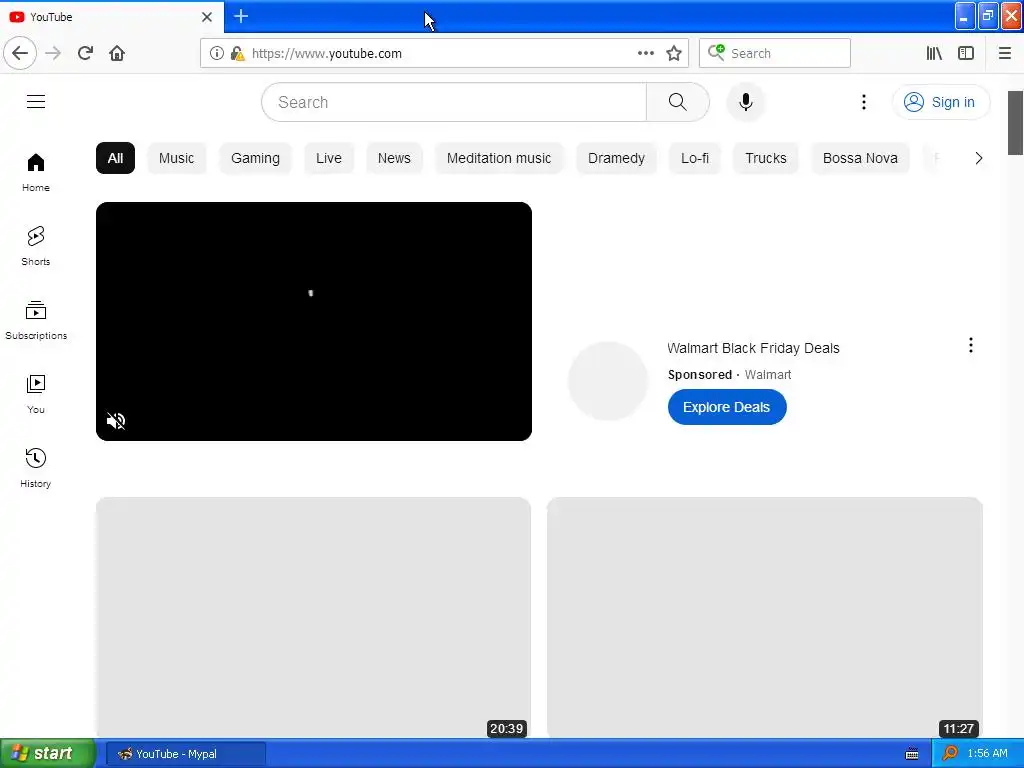Click the browser address bar URL
The image size is (1024, 768).
pos(327,54)
